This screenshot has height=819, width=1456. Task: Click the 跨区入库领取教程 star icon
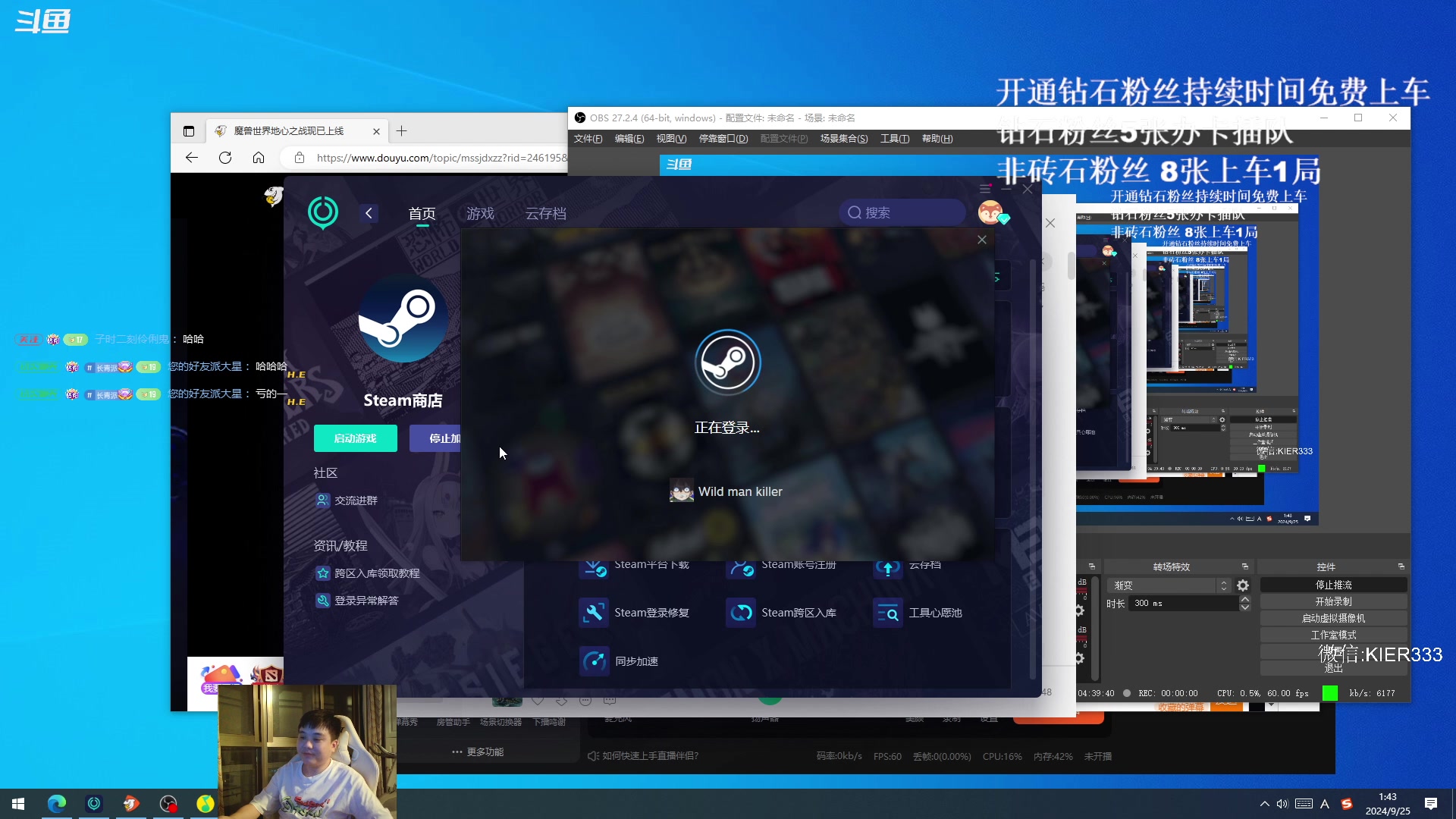pos(322,573)
